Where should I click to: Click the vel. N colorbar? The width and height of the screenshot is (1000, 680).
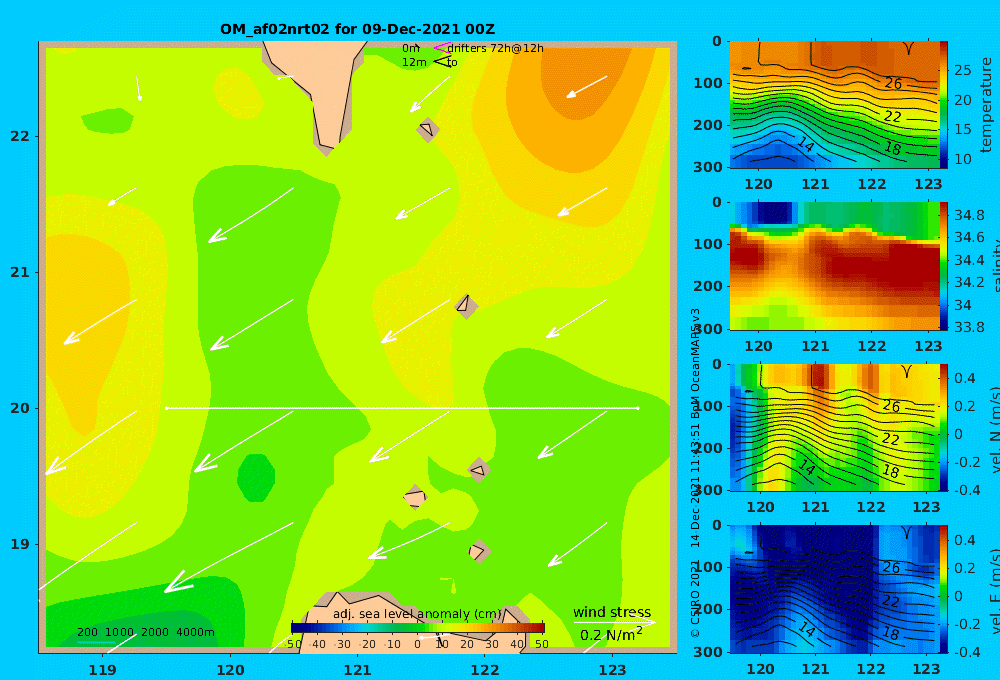(943, 427)
